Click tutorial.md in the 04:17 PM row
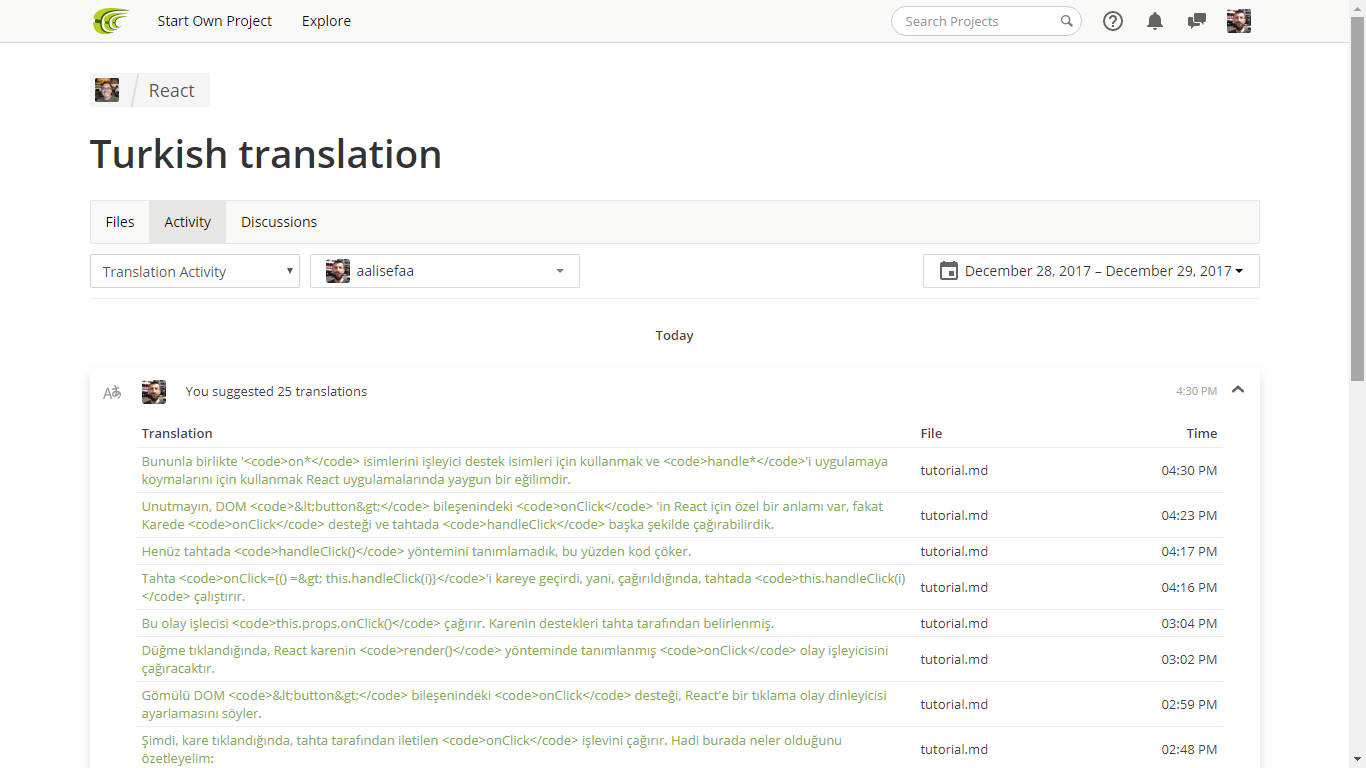The width and height of the screenshot is (1366, 768). tap(954, 551)
